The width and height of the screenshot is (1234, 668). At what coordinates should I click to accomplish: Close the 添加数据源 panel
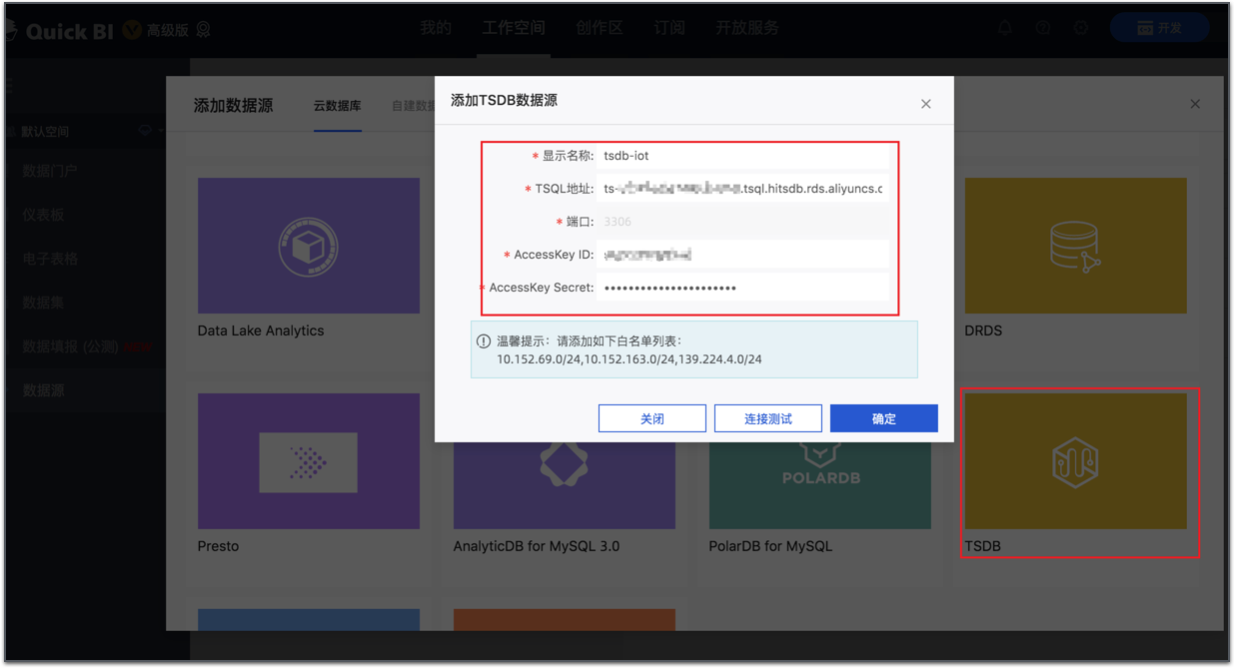pos(1195,104)
